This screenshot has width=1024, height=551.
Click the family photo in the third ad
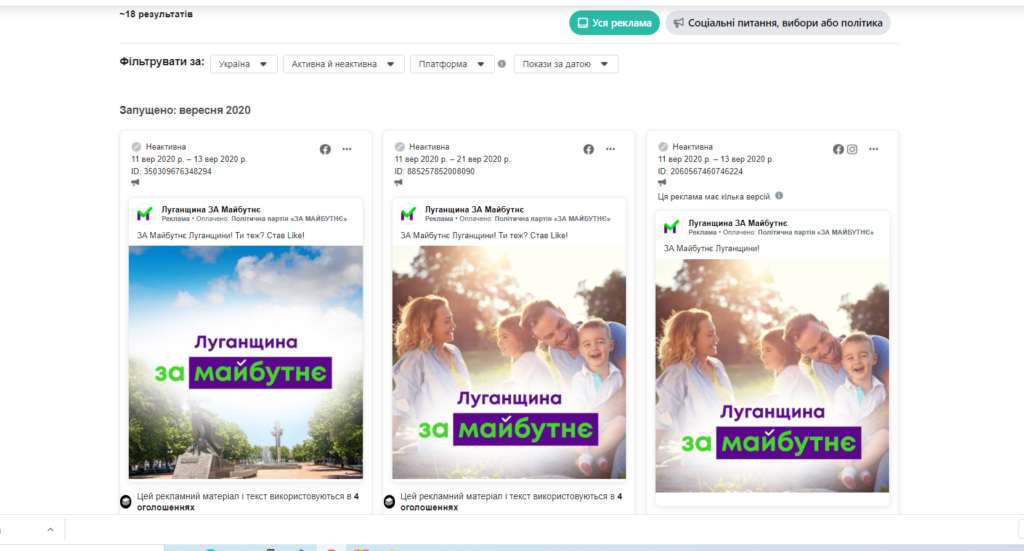(772, 376)
